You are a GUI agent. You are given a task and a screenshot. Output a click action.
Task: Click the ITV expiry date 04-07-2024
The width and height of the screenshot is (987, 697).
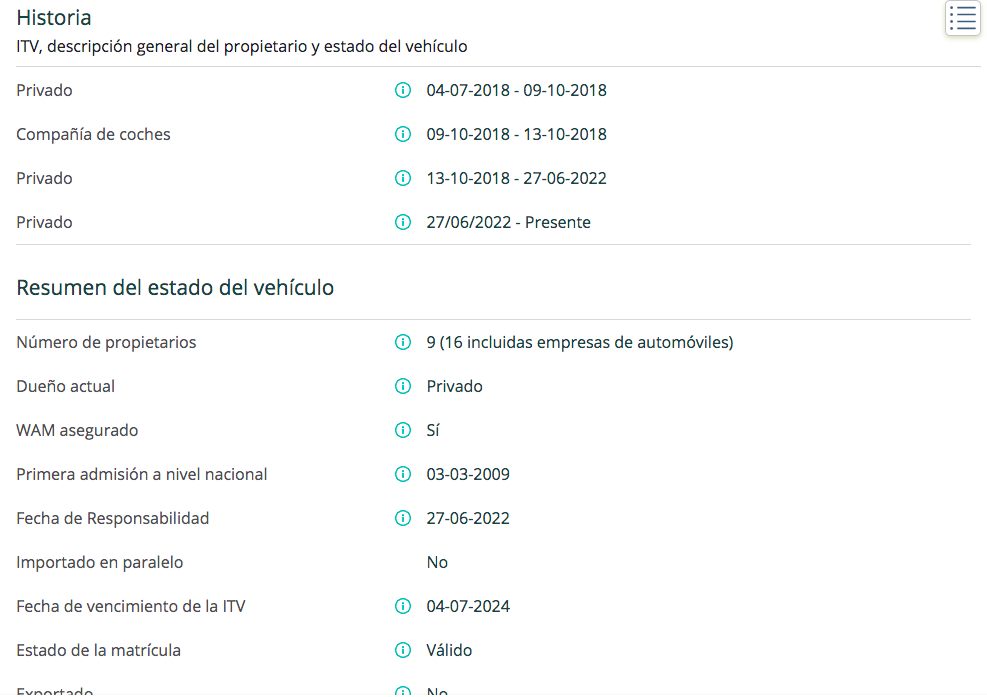tap(468, 606)
